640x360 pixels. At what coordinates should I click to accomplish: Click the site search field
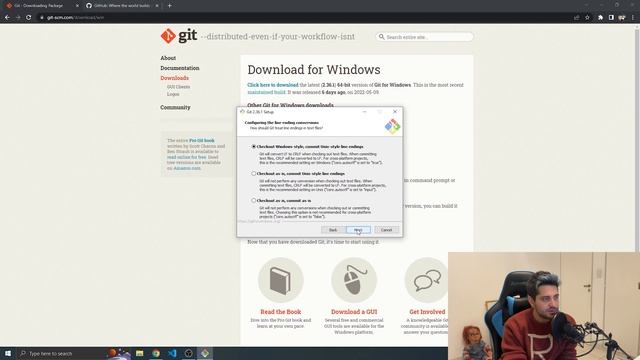(x=424, y=37)
